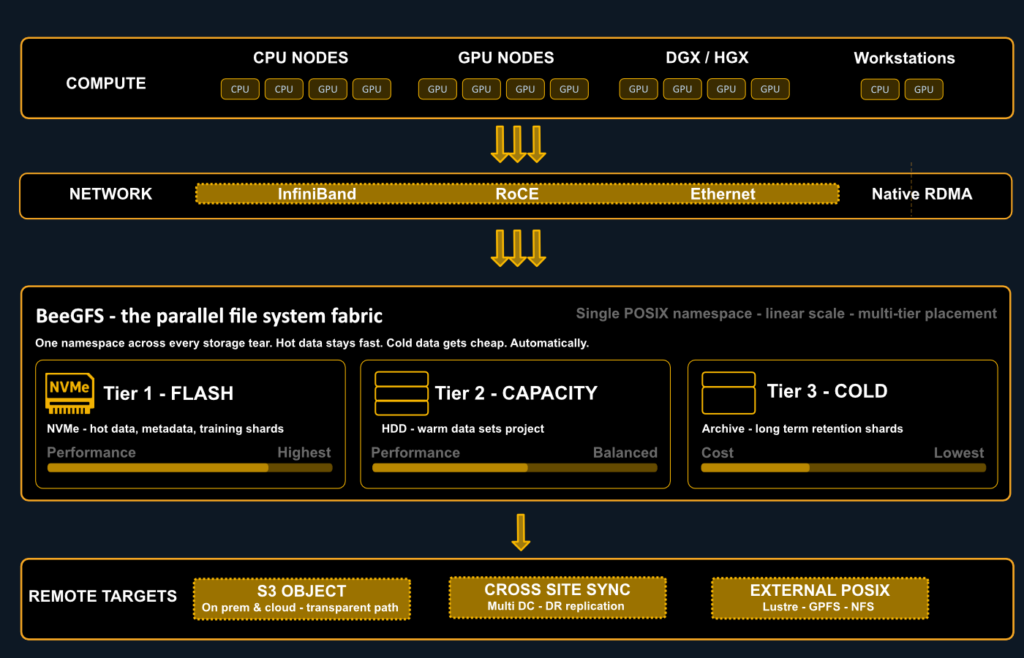Click the DGX / HGX heading
This screenshot has height=658, width=1024.
pos(707,57)
